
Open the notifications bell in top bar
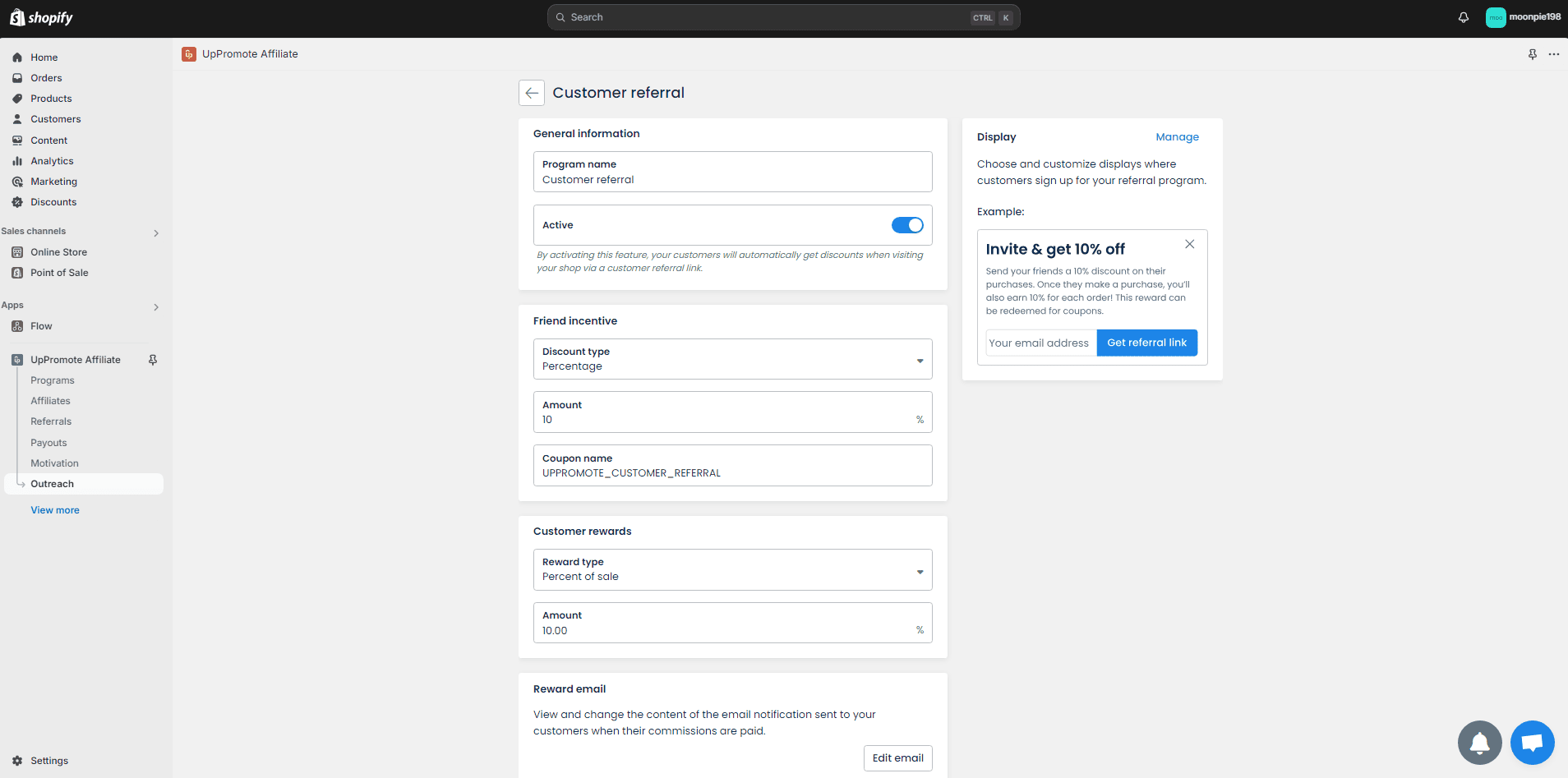click(1464, 17)
